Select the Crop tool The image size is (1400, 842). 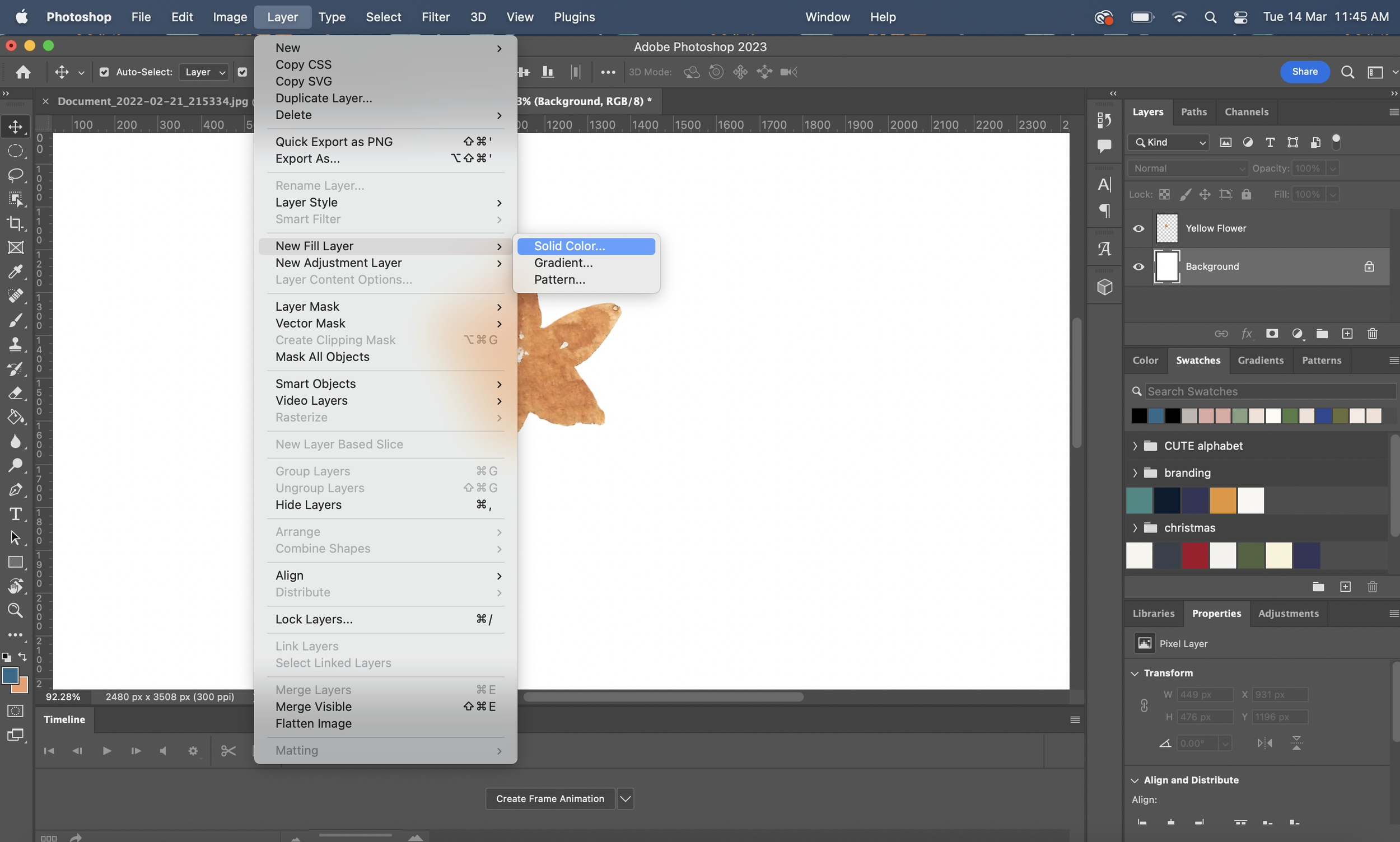point(15,223)
